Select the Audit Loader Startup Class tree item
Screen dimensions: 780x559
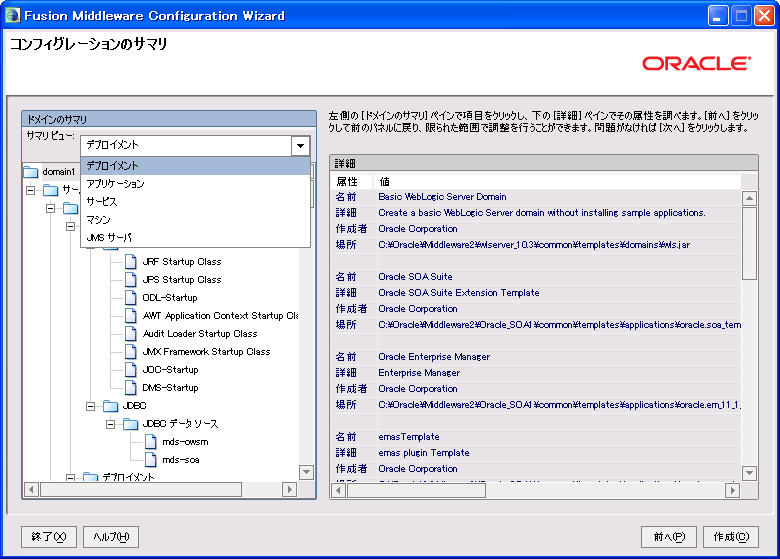[x=200, y=333]
